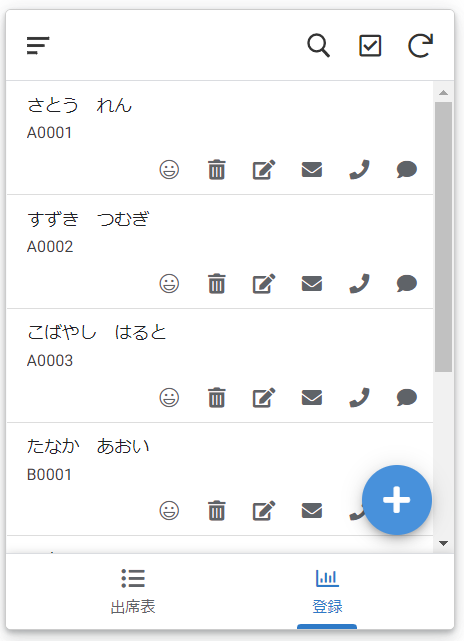This screenshot has width=464, height=641.
Task: Click smiley icon for さとう れん
Action: (x=169, y=170)
